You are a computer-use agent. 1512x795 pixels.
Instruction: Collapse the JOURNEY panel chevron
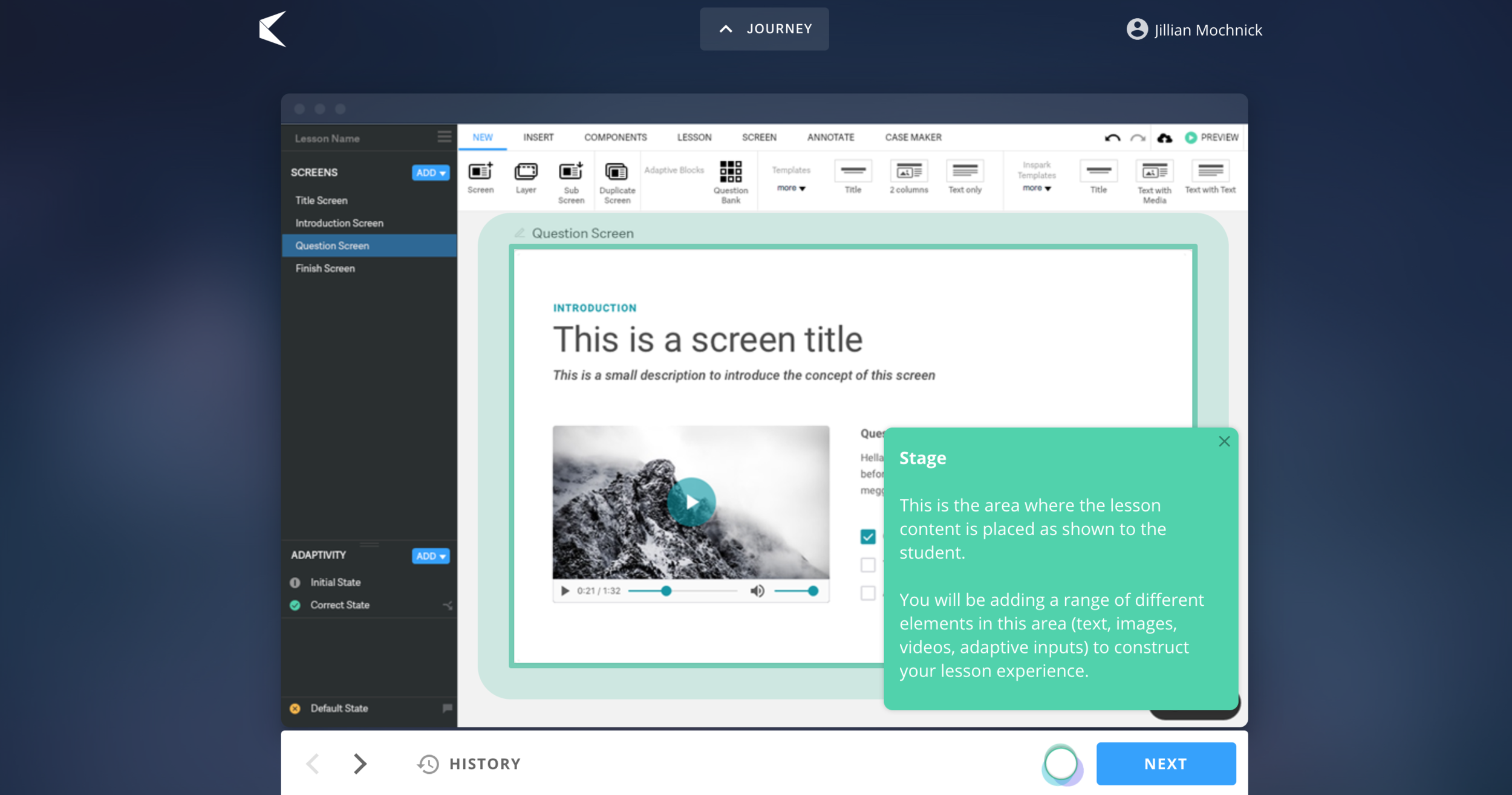pyautogui.click(x=725, y=28)
